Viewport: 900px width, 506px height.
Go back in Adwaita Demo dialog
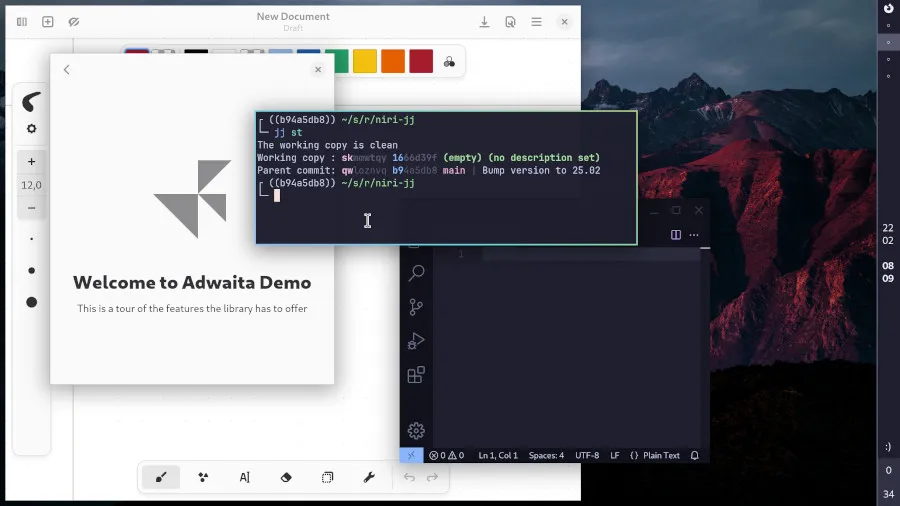[x=67, y=70]
